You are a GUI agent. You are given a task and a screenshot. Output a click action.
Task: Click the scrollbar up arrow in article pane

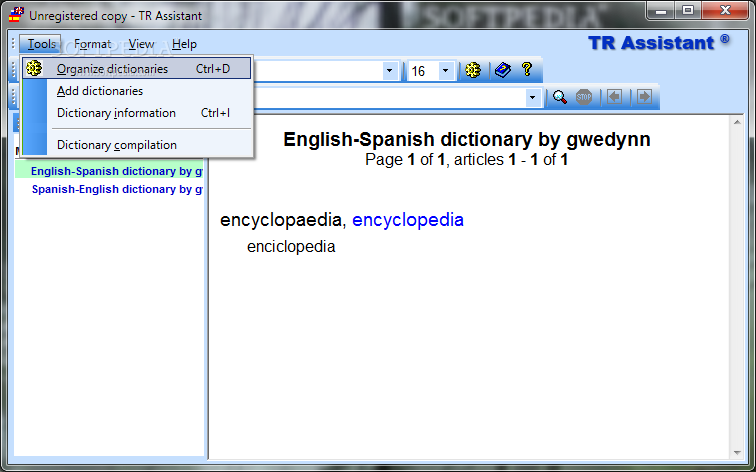point(737,122)
